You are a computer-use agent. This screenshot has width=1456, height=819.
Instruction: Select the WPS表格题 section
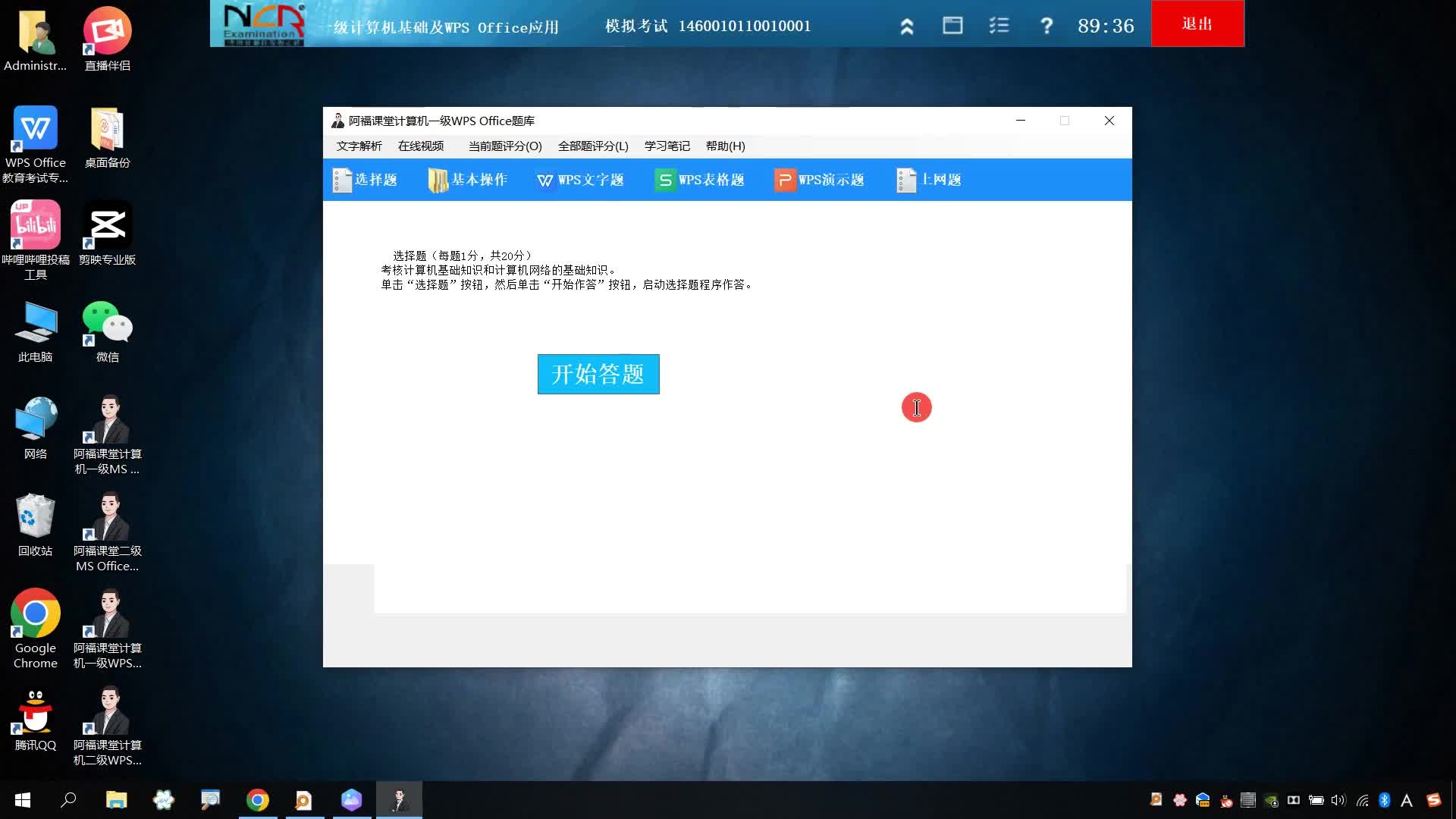click(700, 180)
